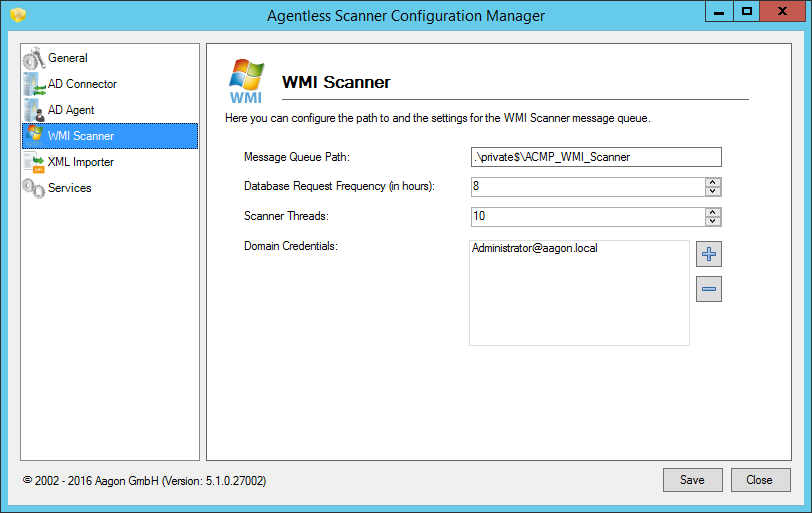Click the Services gears icon

coord(34,188)
